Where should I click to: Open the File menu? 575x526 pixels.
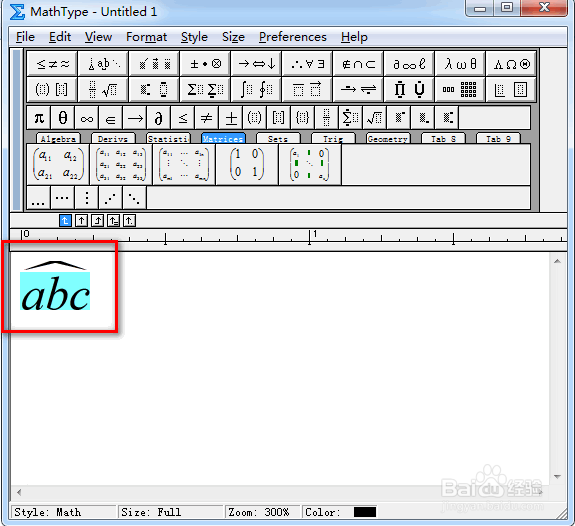point(25,37)
